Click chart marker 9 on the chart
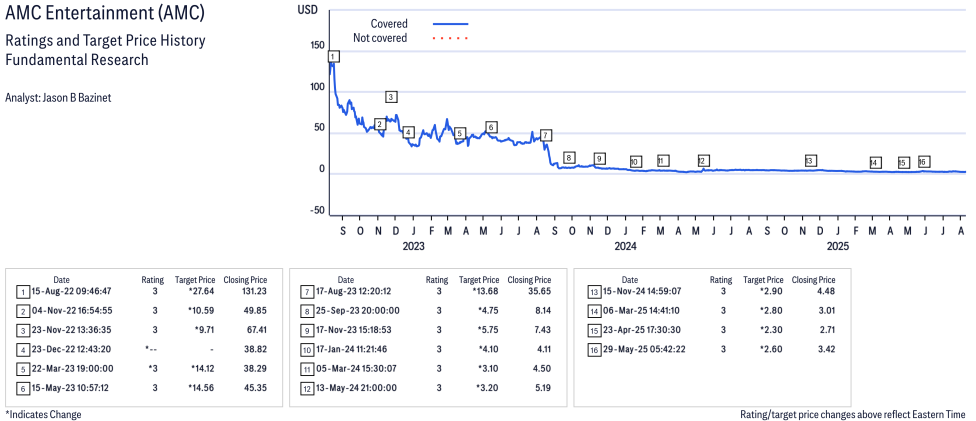976x421 pixels. click(x=599, y=159)
